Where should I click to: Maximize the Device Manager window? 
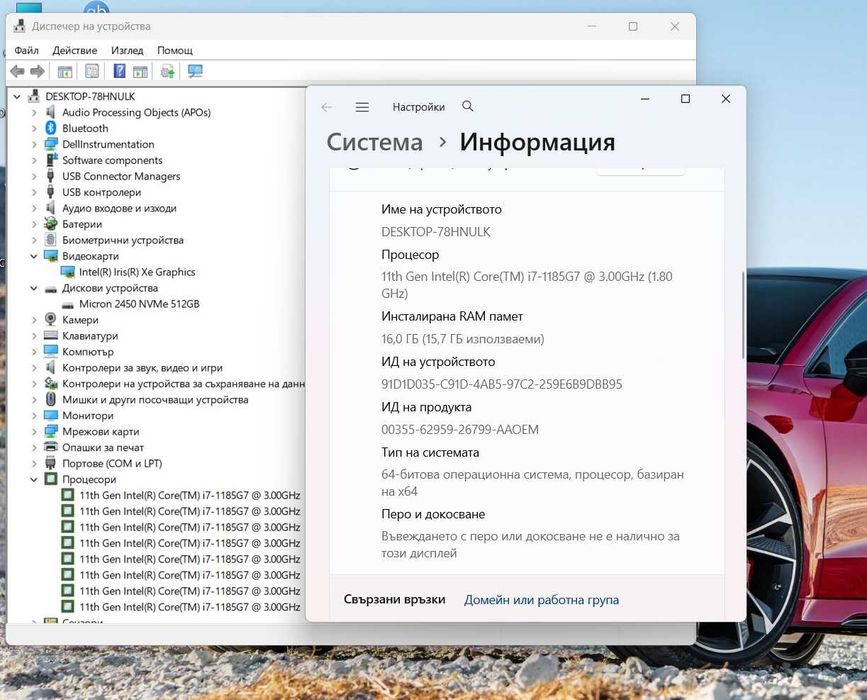[633, 27]
